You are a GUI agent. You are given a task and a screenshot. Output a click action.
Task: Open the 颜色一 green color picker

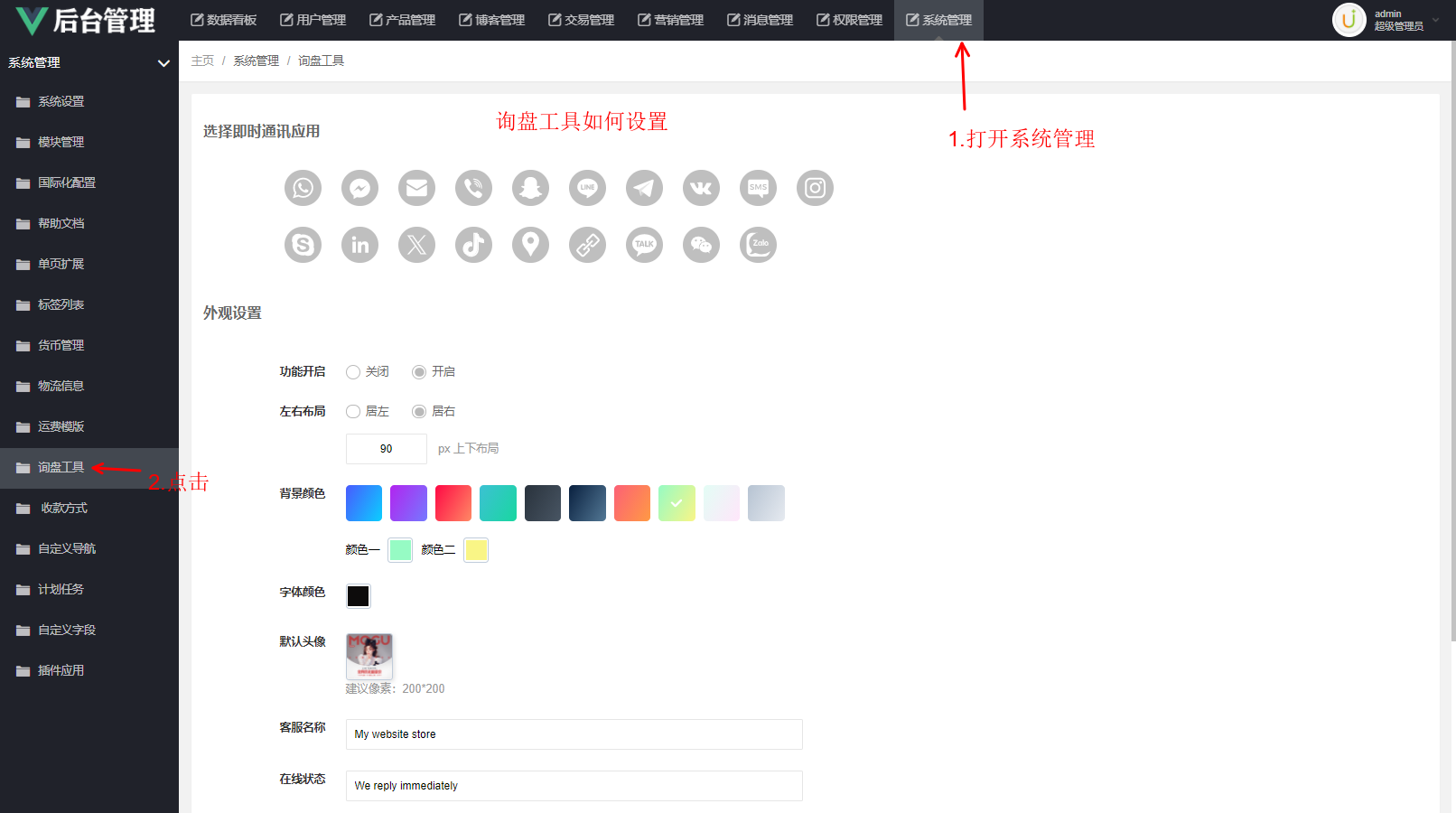pyautogui.click(x=400, y=549)
